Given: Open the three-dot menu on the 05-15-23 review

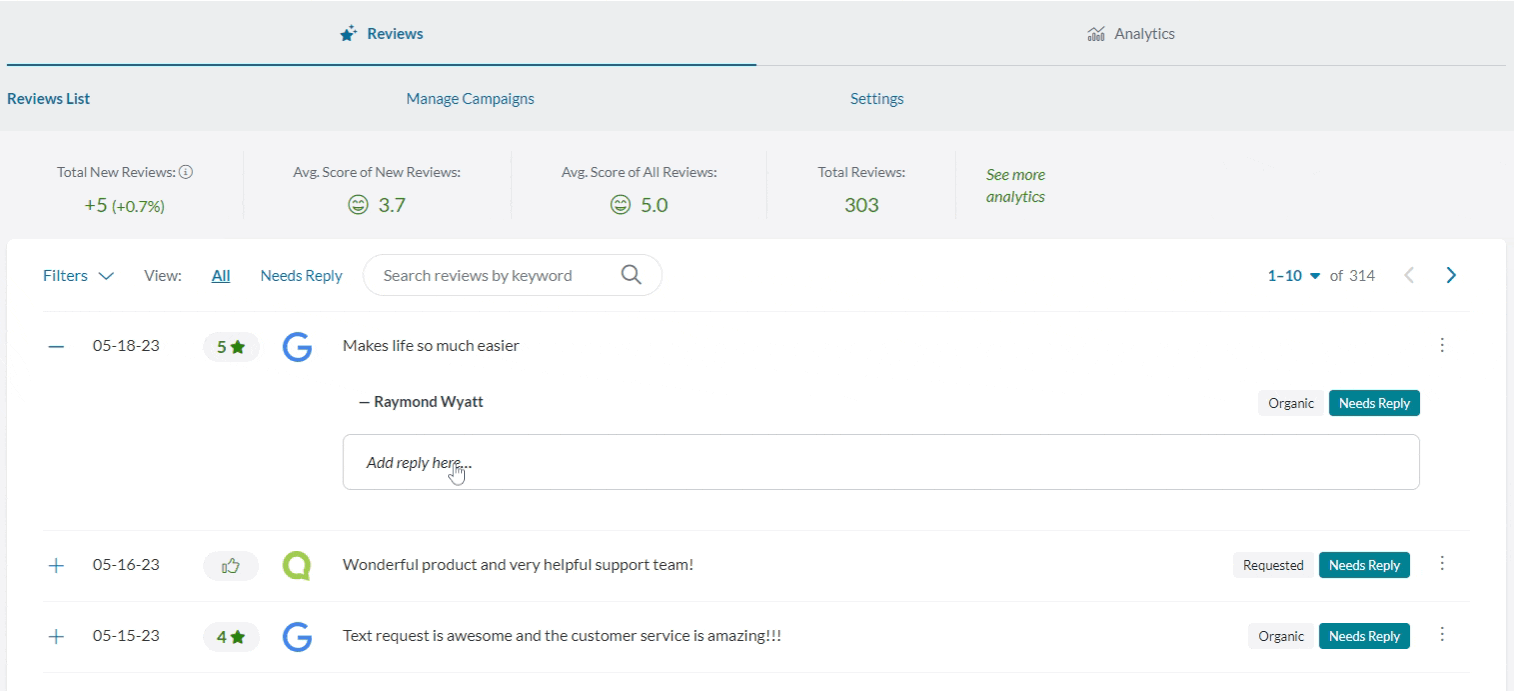Looking at the screenshot, I should coord(1442,634).
